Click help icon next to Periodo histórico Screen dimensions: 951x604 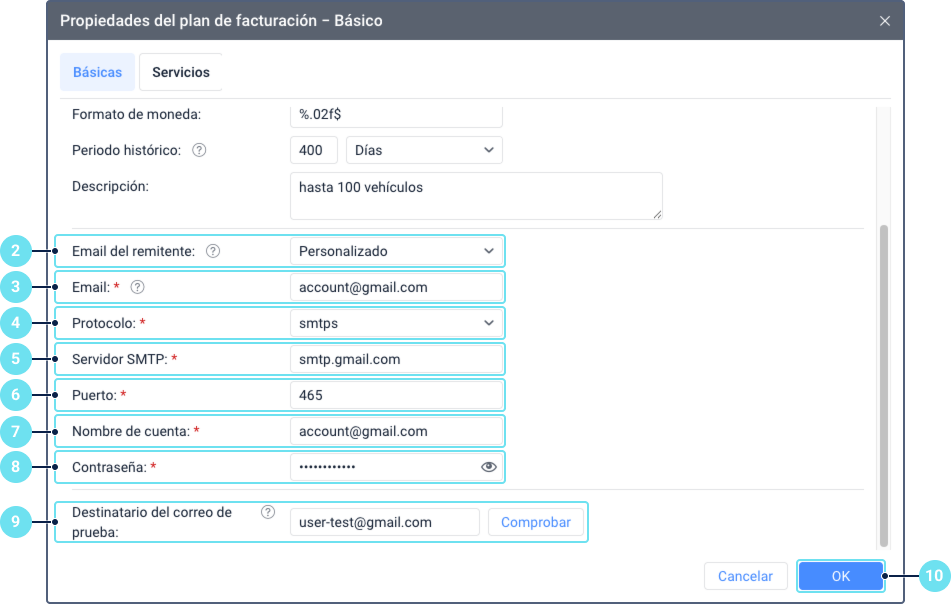point(199,150)
